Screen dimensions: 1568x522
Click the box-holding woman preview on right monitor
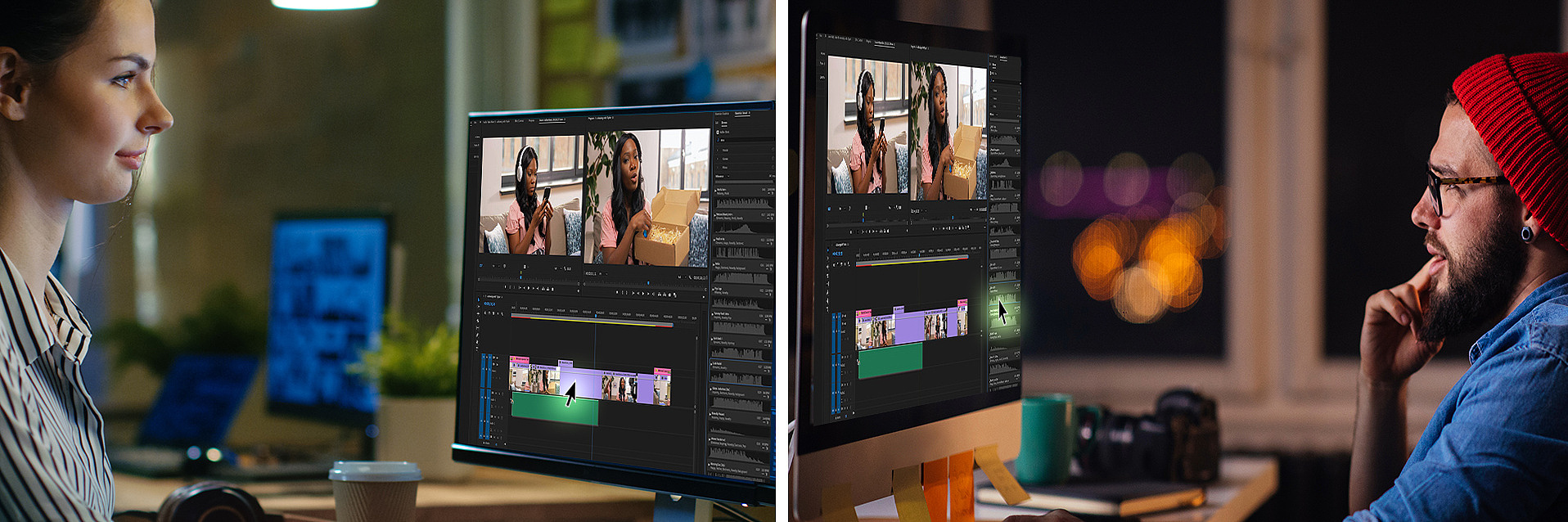coord(949,133)
